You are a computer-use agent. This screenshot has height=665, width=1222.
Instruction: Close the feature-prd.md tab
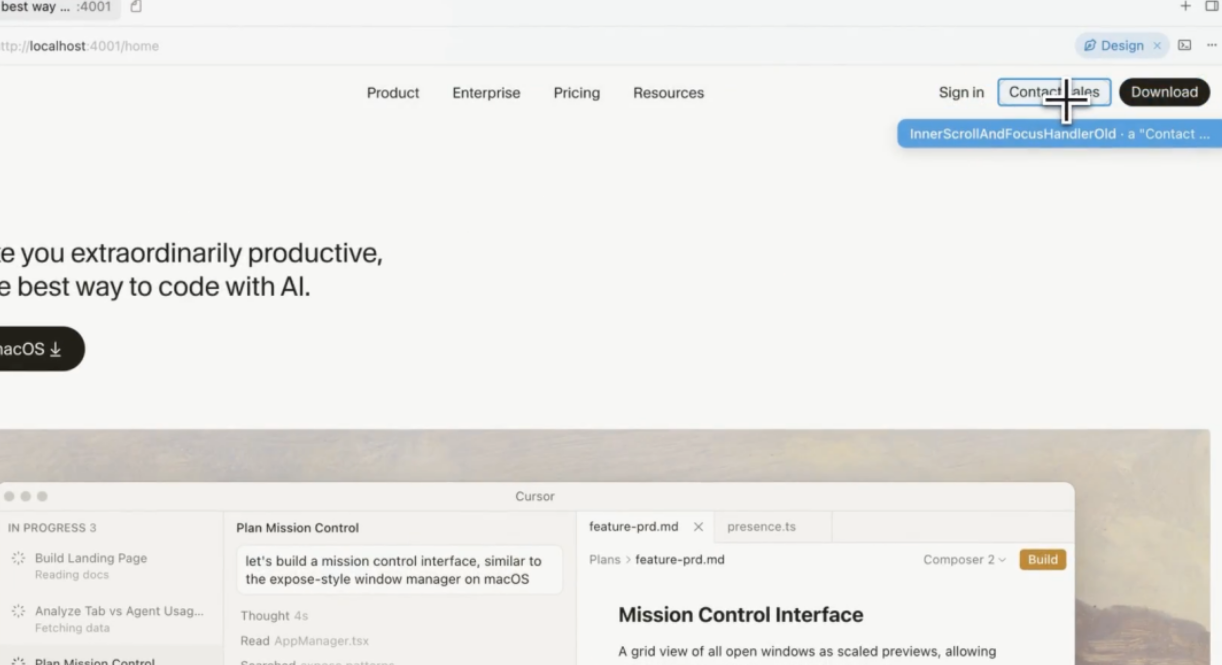tap(698, 527)
